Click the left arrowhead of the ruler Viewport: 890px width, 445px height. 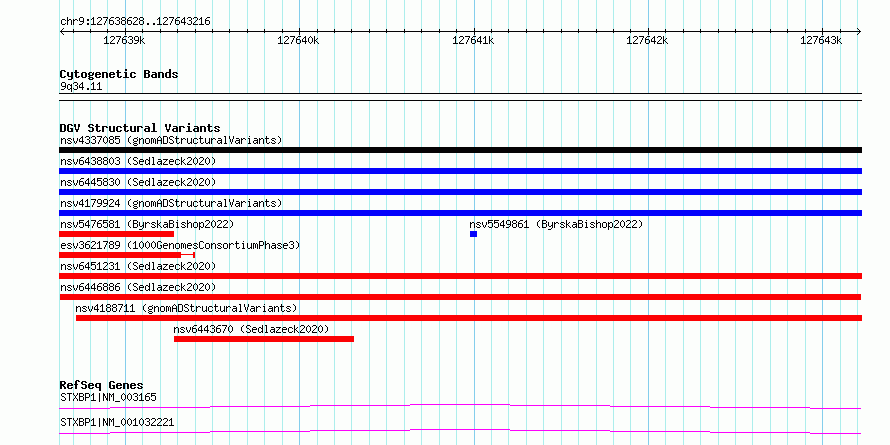[x=62, y=31]
